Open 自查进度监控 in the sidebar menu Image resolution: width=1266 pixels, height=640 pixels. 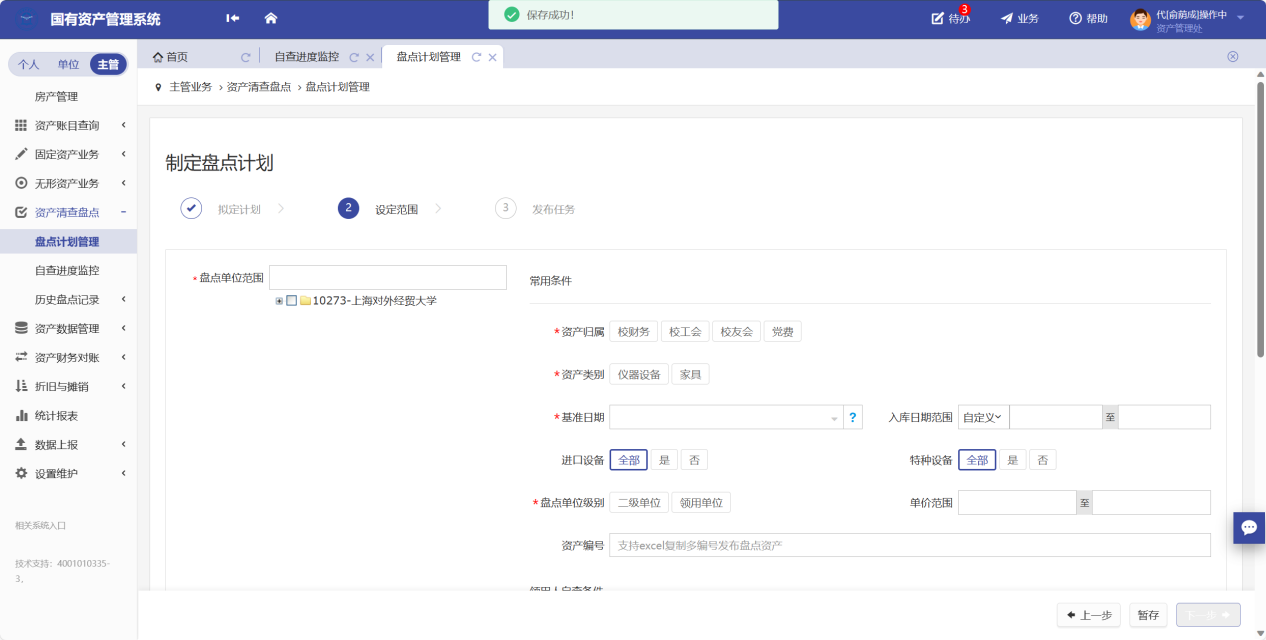pyautogui.click(x=67, y=270)
